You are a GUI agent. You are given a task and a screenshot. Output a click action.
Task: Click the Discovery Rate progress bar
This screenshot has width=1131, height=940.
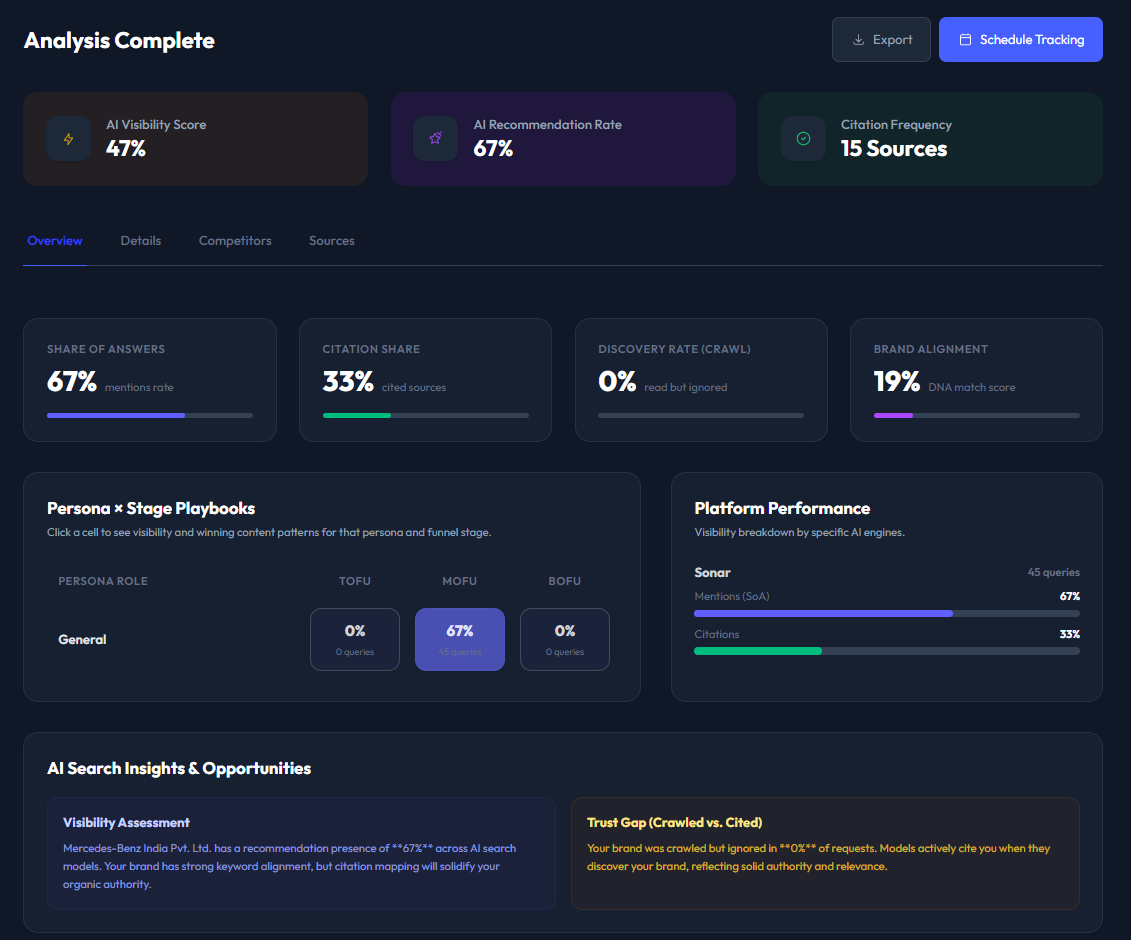700,416
